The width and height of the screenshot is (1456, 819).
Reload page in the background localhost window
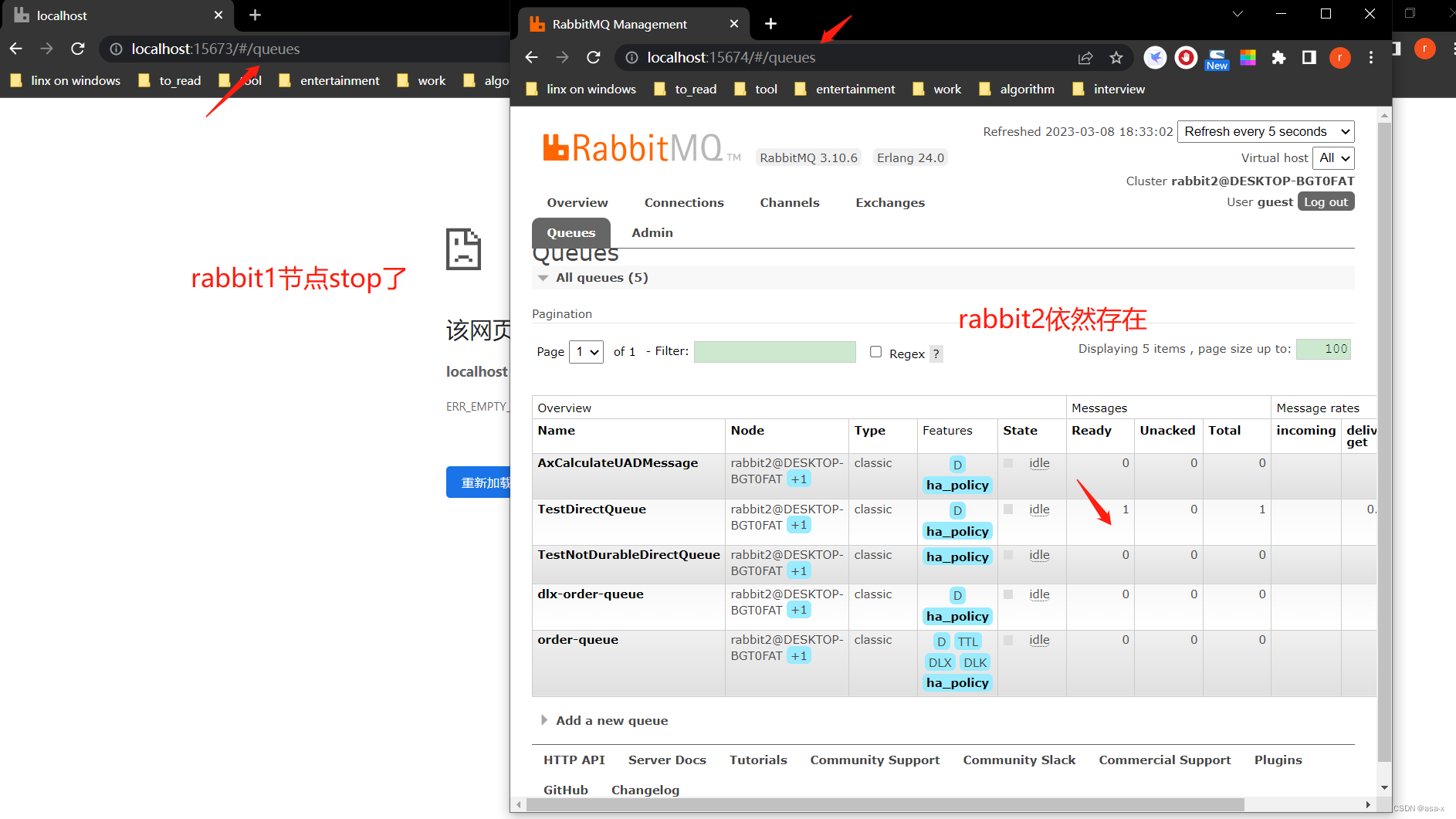tap(77, 49)
